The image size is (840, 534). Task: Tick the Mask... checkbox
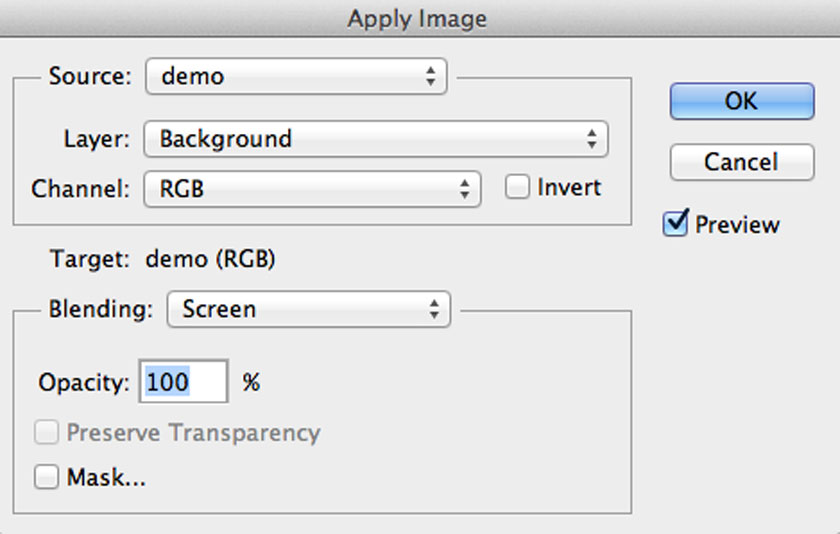pyautogui.click(x=47, y=478)
